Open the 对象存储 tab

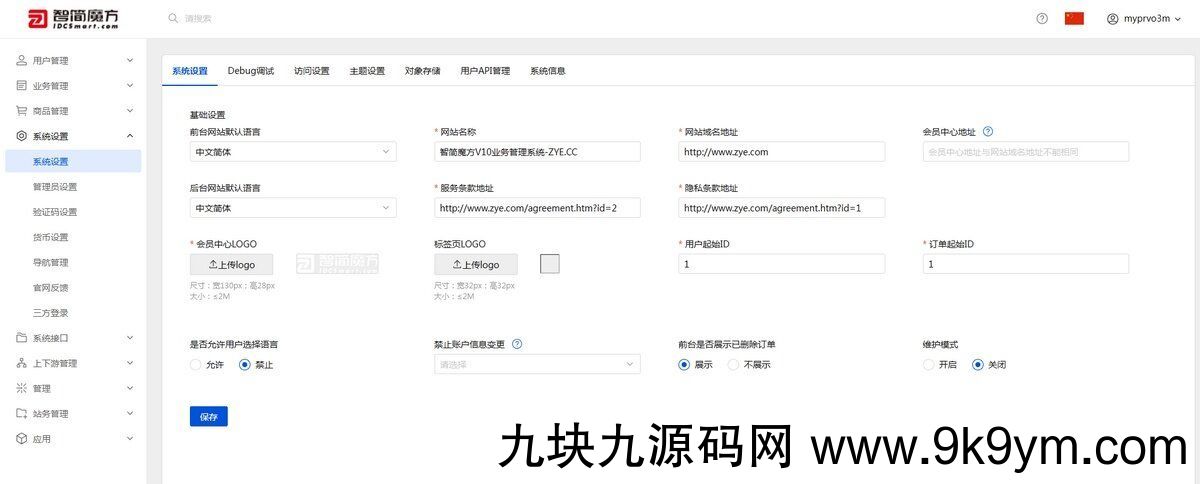point(422,71)
